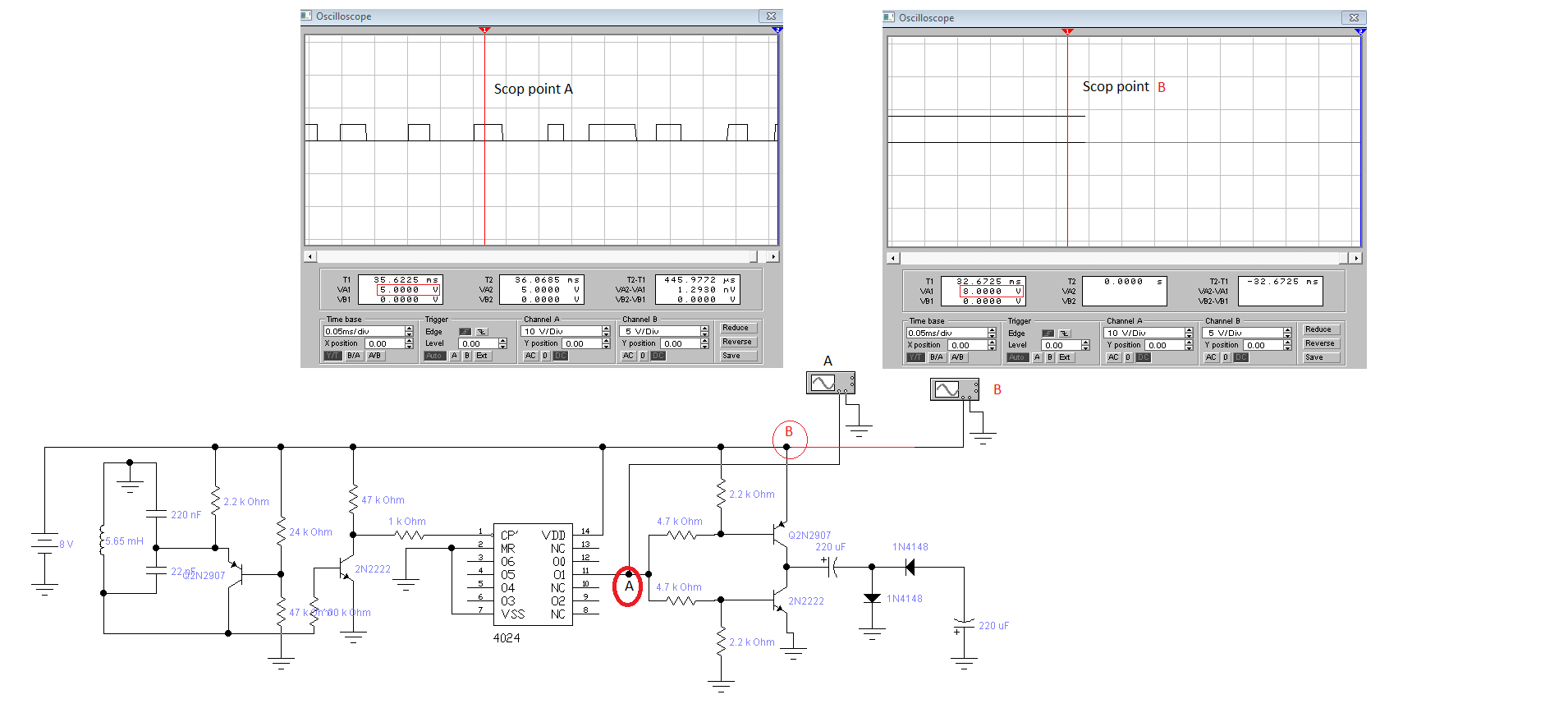1568x713 pixels.
Task: Click trigger Level field in scope B window
Action: coord(1061,345)
